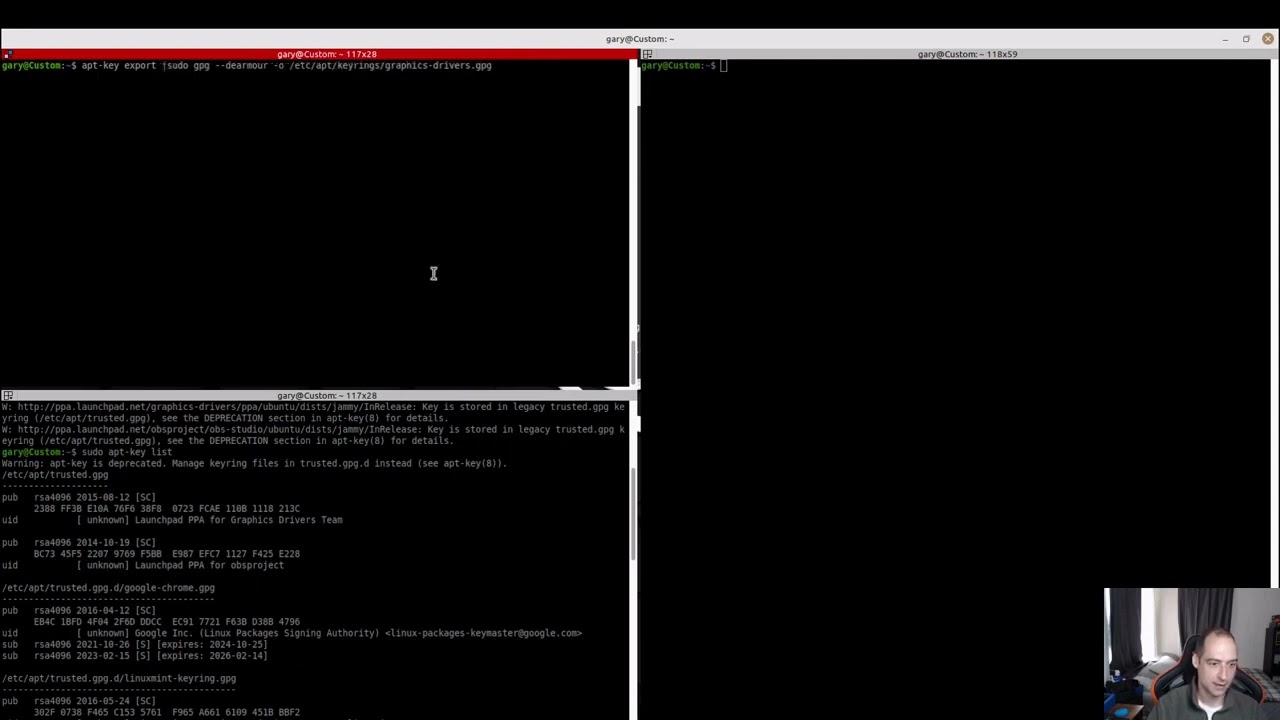This screenshot has height=720, width=1280.
Task: Click fingerprint starting '302F 0738 F465'
Action: 166,713
